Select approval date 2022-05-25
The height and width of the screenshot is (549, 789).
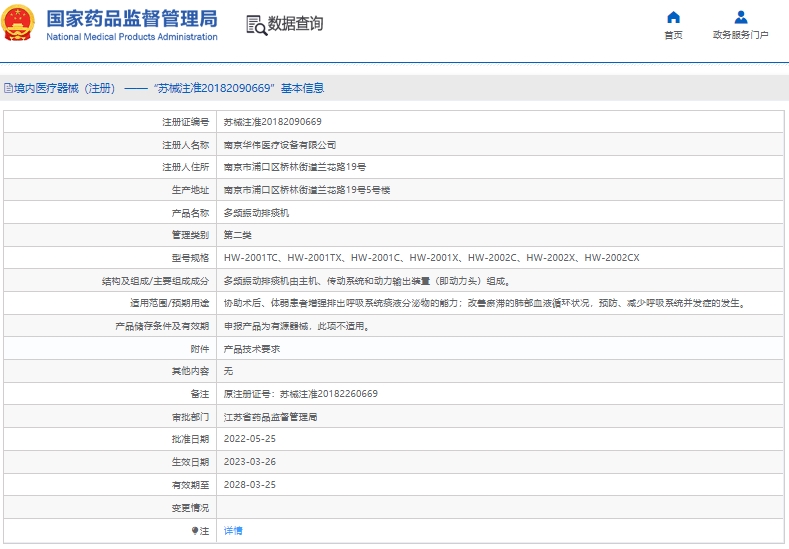pyautogui.click(x=250, y=439)
